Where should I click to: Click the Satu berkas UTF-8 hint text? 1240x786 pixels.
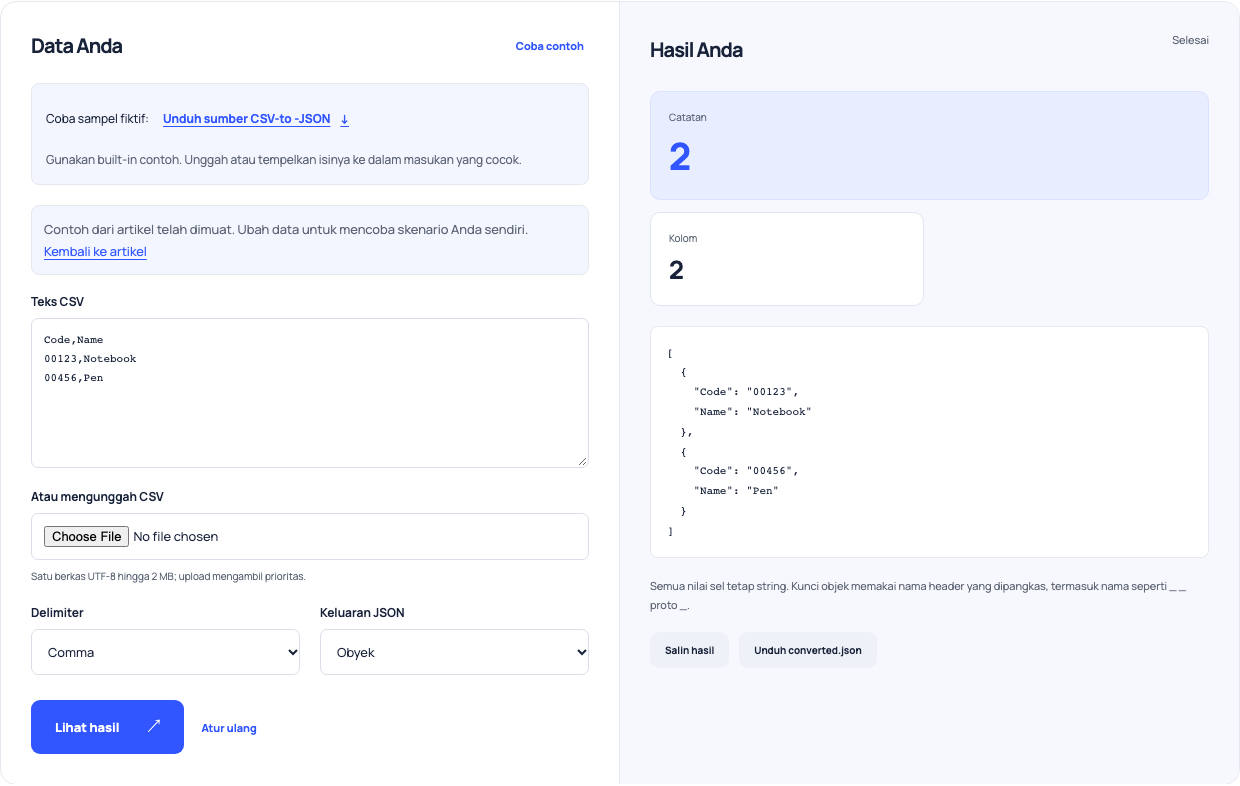[x=168, y=577]
